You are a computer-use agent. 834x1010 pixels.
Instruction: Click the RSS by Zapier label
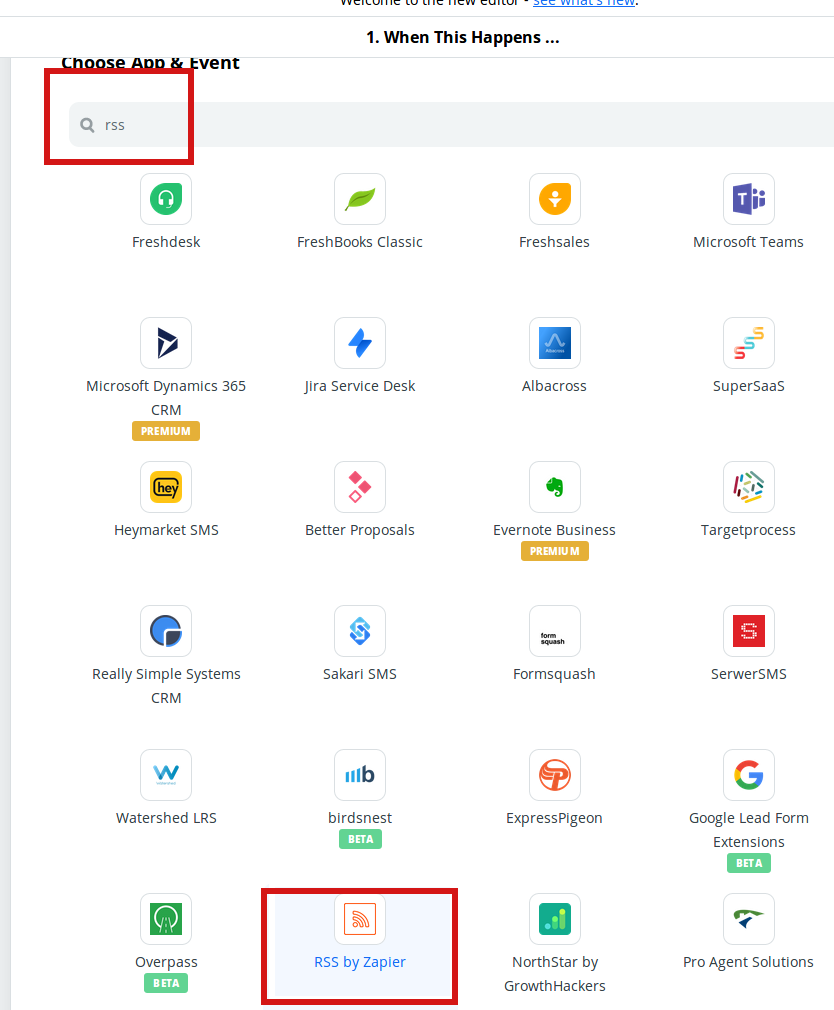(360, 962)
